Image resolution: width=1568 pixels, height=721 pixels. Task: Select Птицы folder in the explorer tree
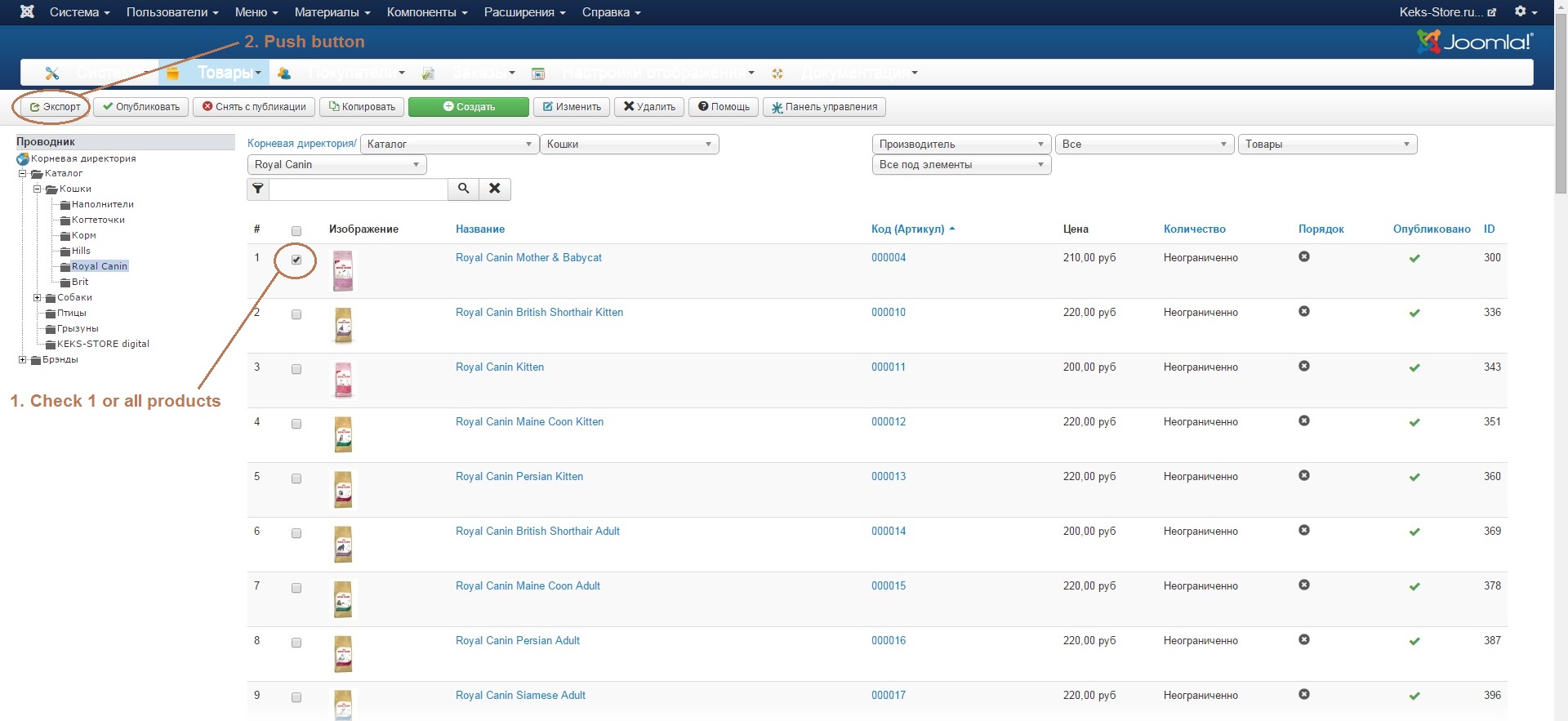click(71, 314)
